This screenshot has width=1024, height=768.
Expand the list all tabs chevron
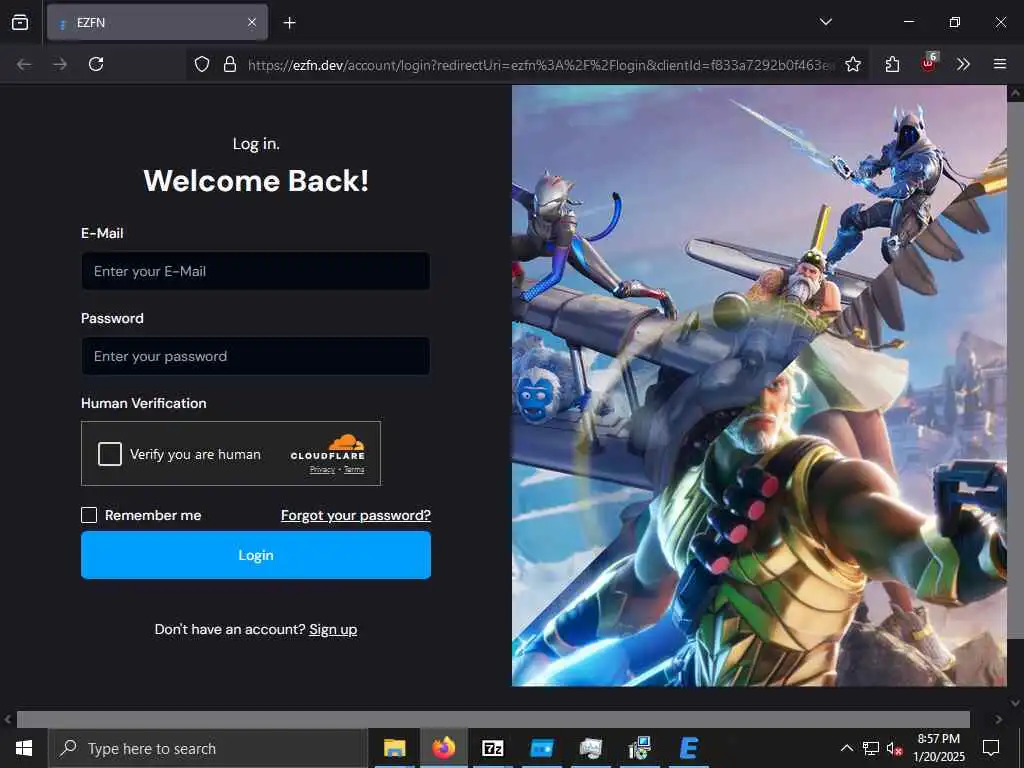tap(825, 22)
